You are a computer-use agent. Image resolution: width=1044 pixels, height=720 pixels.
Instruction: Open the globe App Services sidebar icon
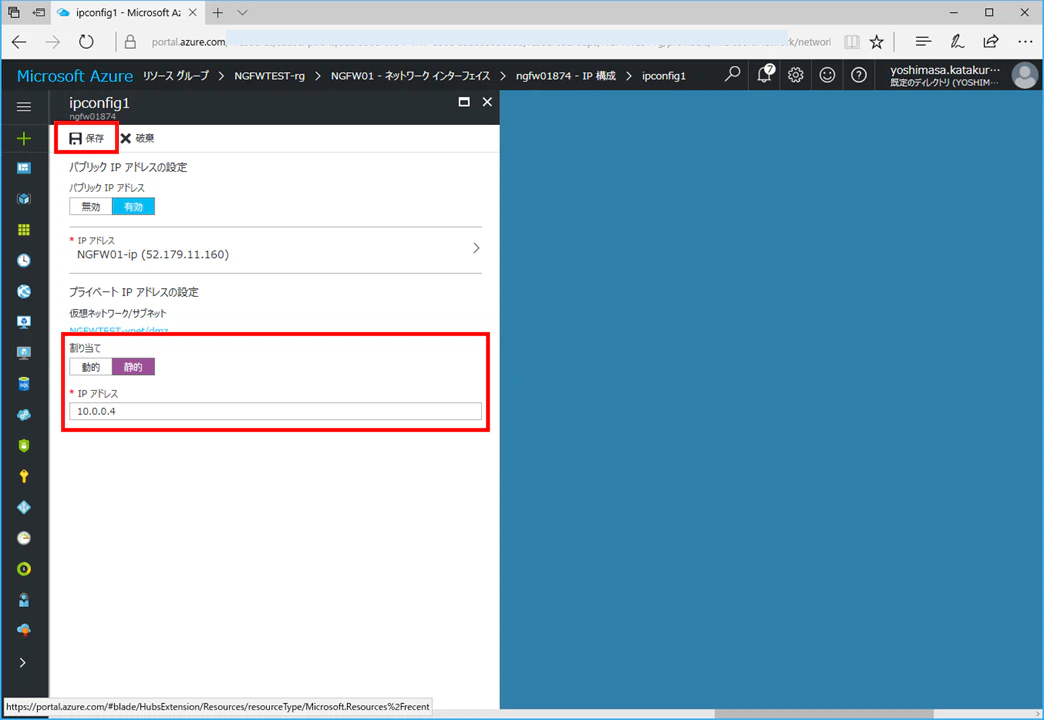pos(24,291)
